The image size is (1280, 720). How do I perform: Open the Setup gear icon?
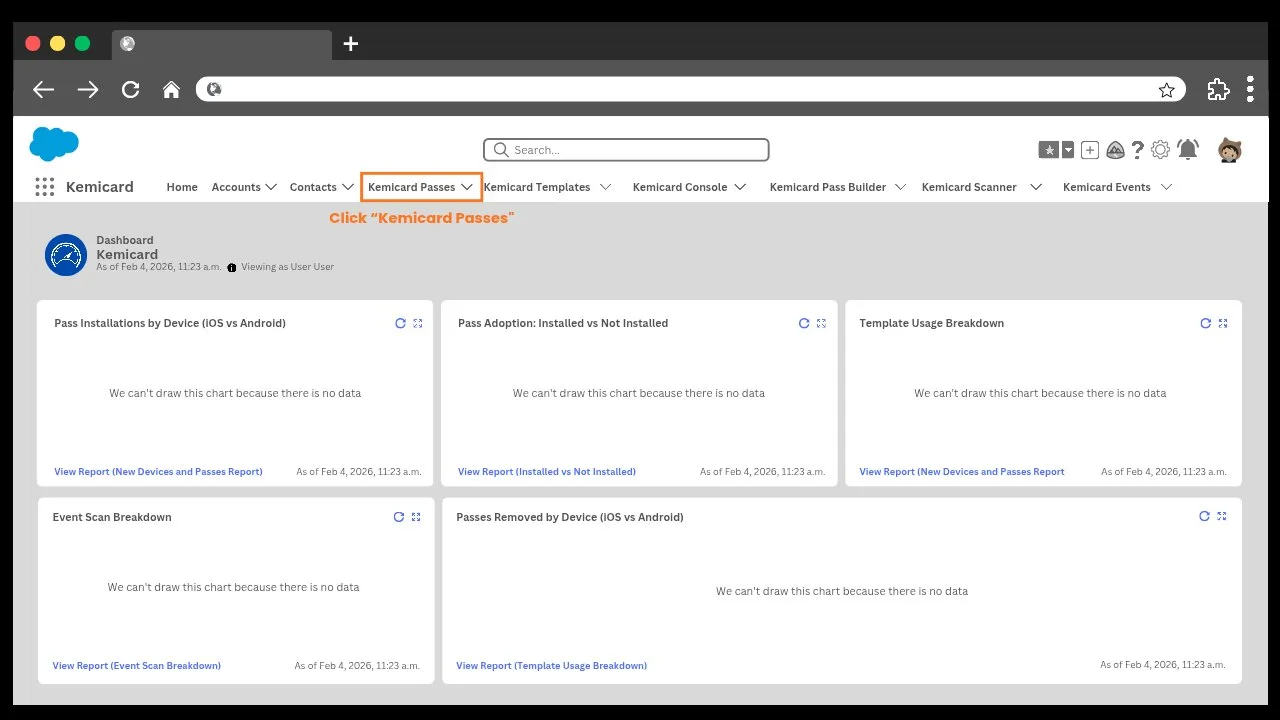click(x=1160, y=150)
